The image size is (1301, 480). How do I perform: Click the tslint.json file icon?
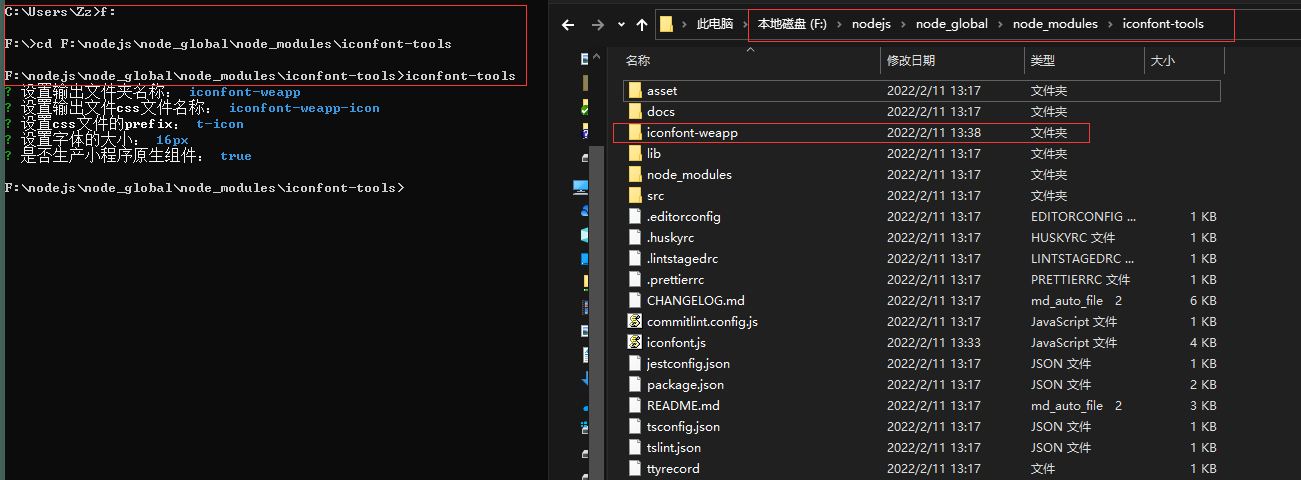(635, 448)
